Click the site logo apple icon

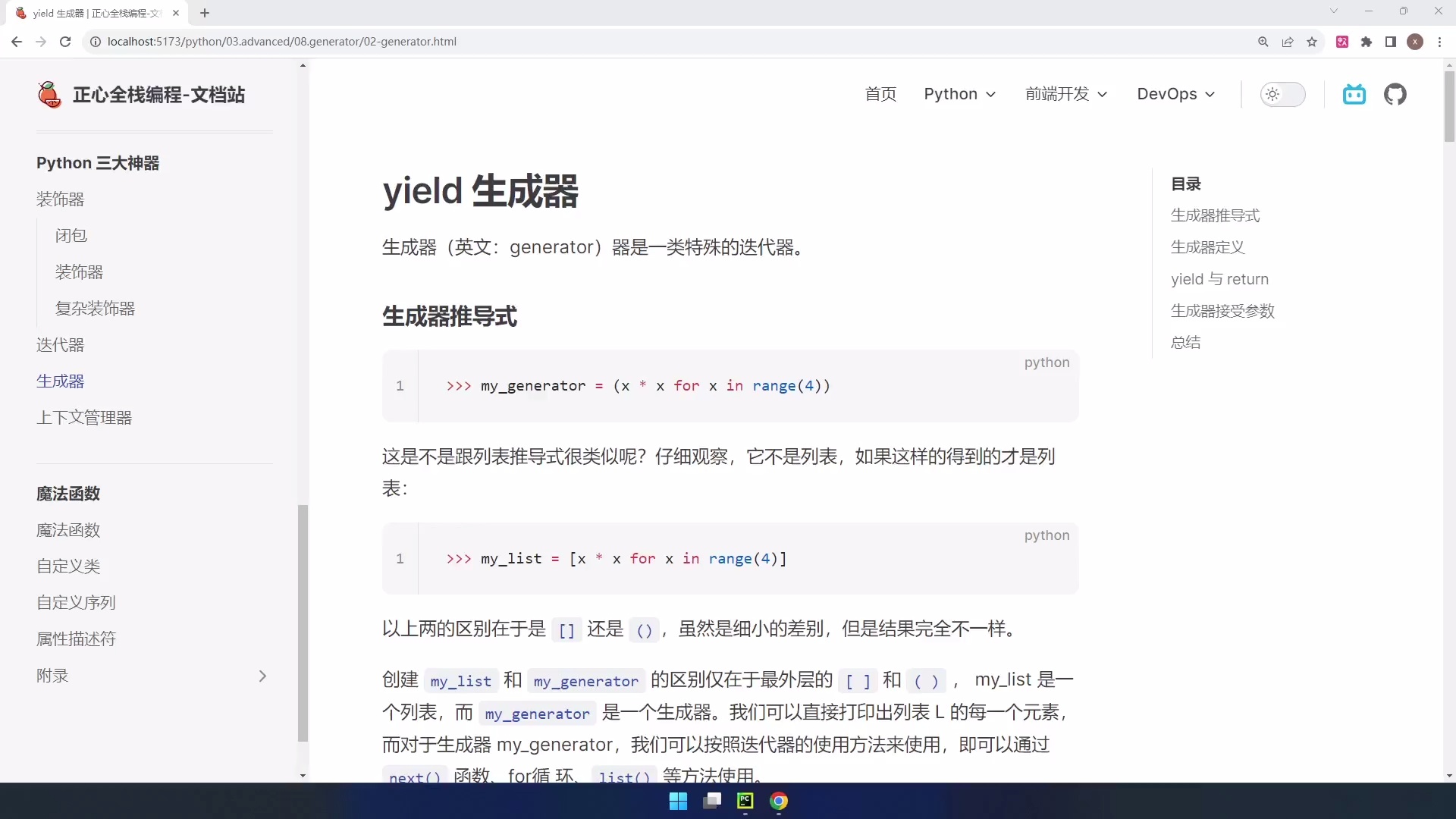point(49,95)
